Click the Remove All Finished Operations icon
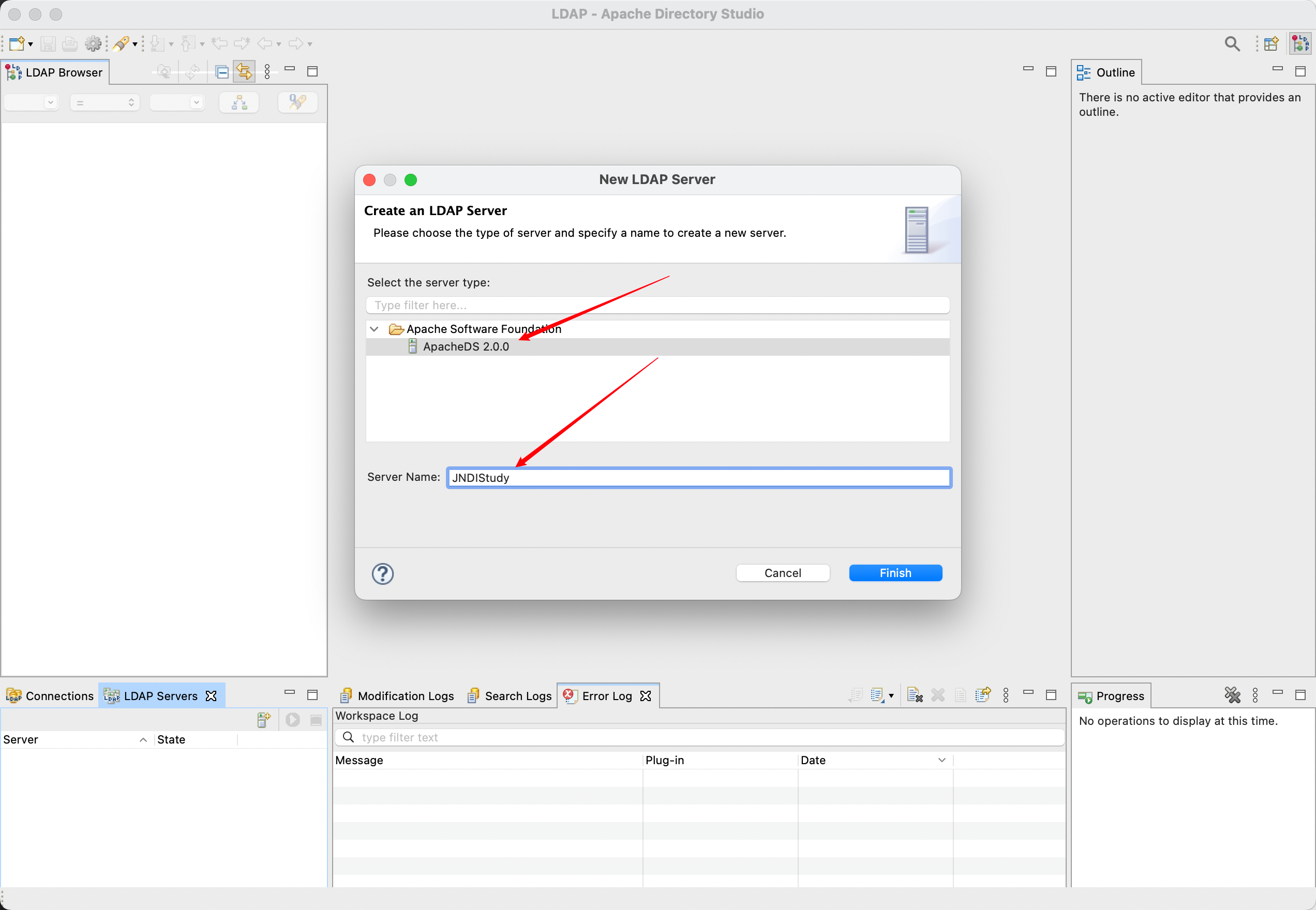Image resolution: width=1316 pixels, height=910 pixels. point(1232,695)
